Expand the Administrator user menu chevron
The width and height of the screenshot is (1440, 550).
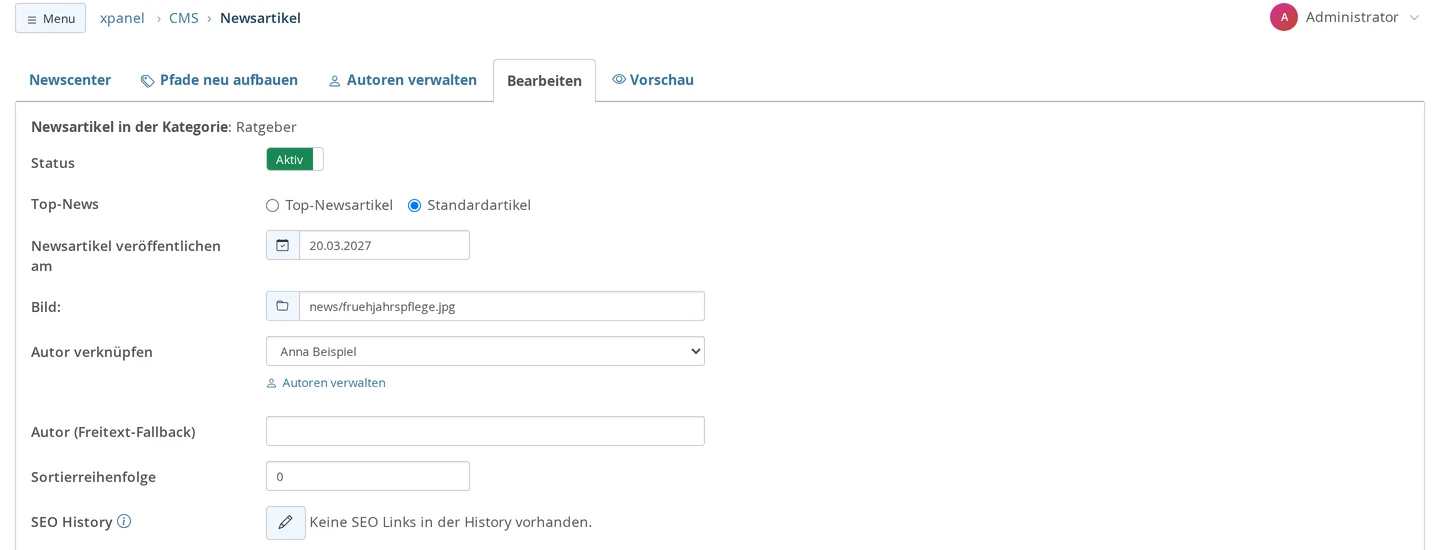(x=1414, y=17)
